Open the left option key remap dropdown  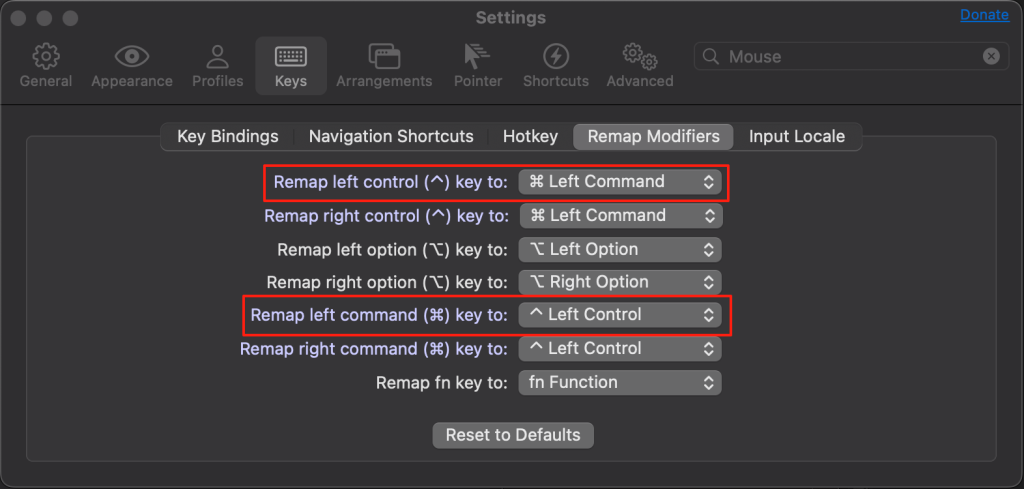[x=620, y=249]
